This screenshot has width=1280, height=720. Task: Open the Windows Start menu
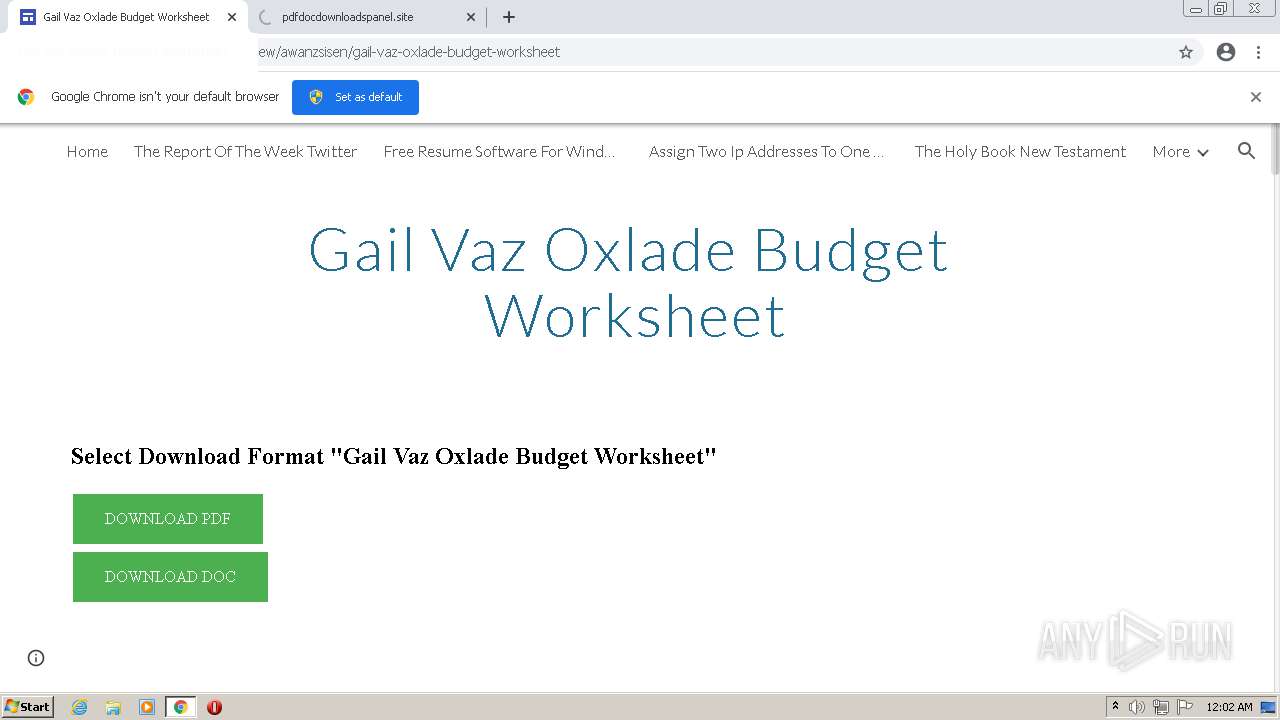[x=28, y=707]
